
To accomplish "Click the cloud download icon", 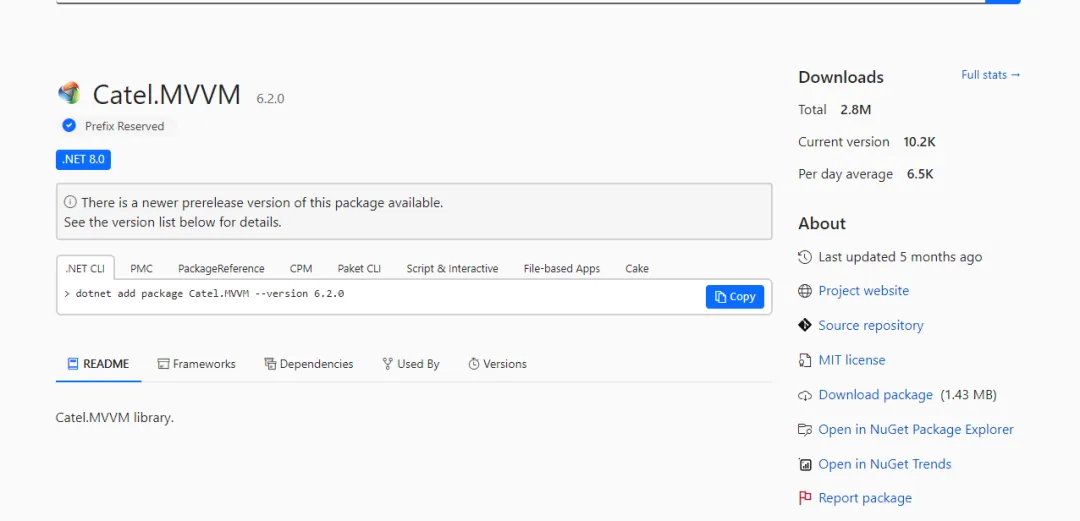I will (804, 396).
